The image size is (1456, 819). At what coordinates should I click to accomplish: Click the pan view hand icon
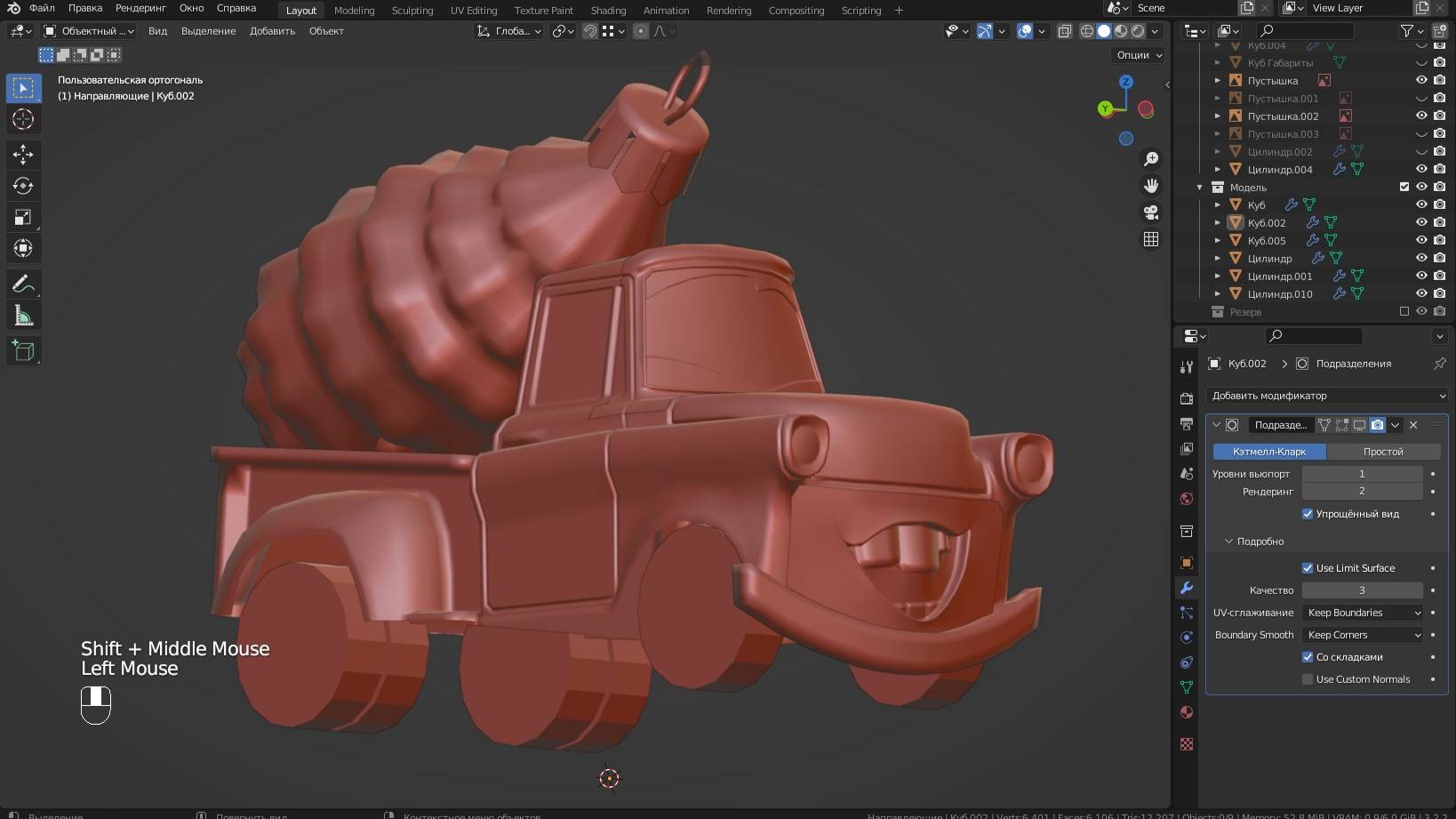(x=1151, y=186)
